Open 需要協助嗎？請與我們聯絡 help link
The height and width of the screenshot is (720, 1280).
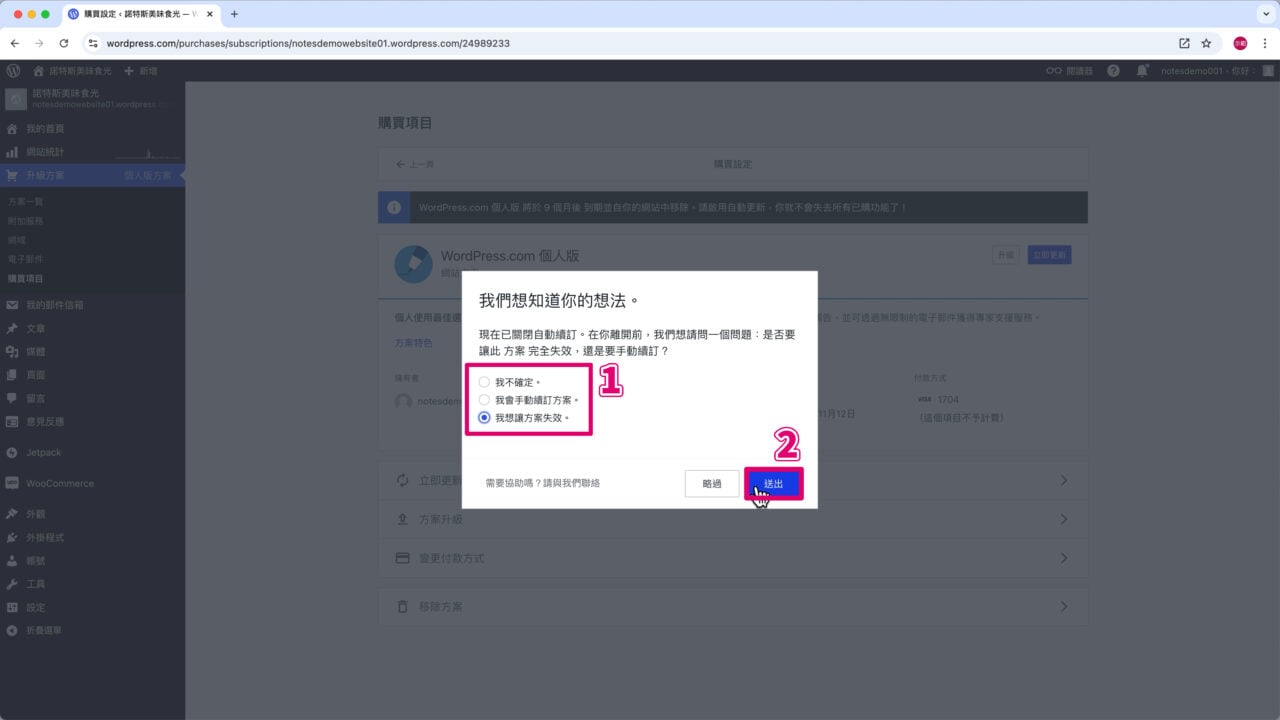coord(542,483)
